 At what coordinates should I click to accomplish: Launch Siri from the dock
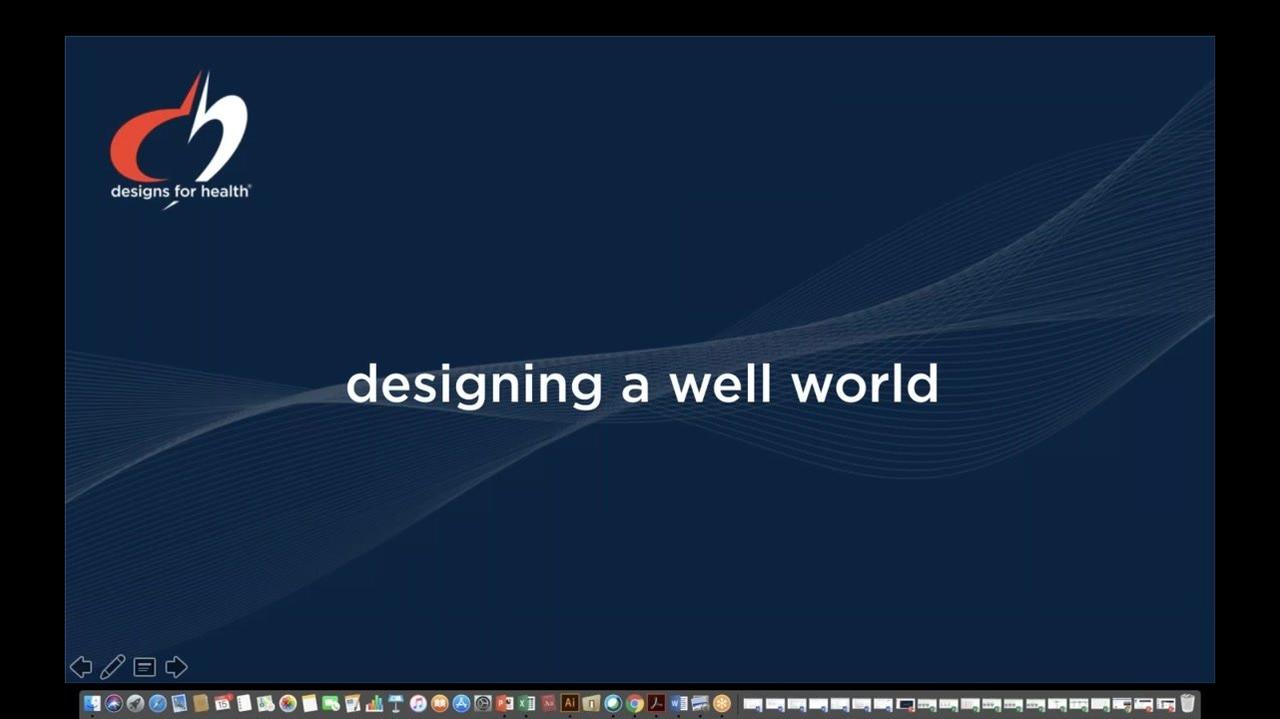pyautogui.click(x=114, y=704)
